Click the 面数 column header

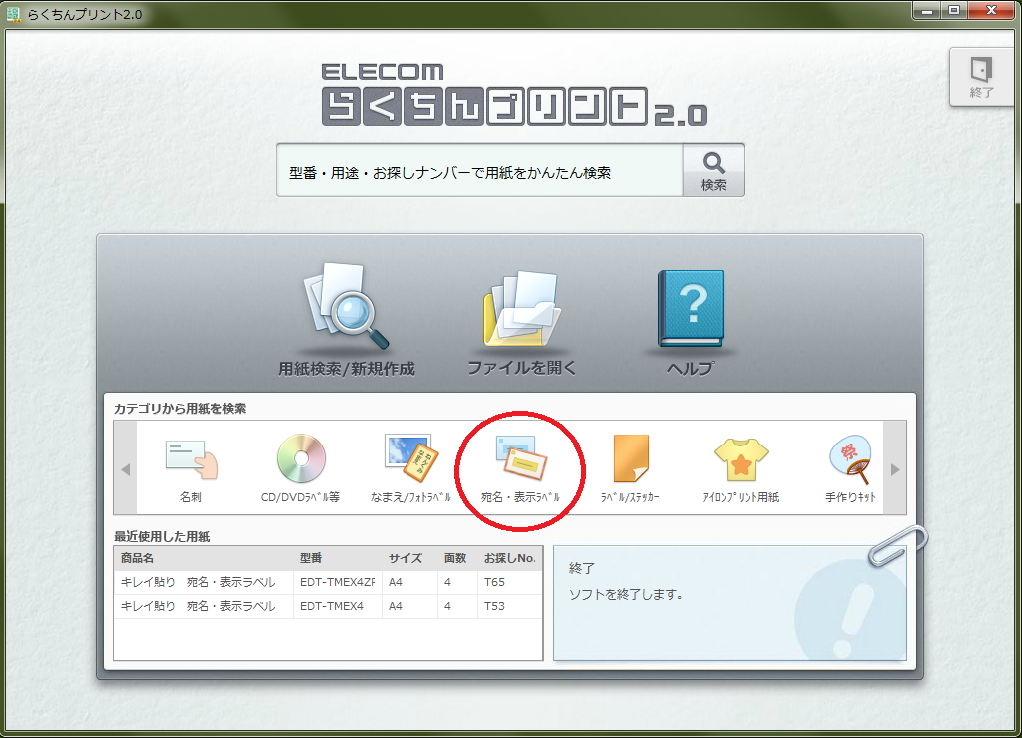(x=457, y=558)
